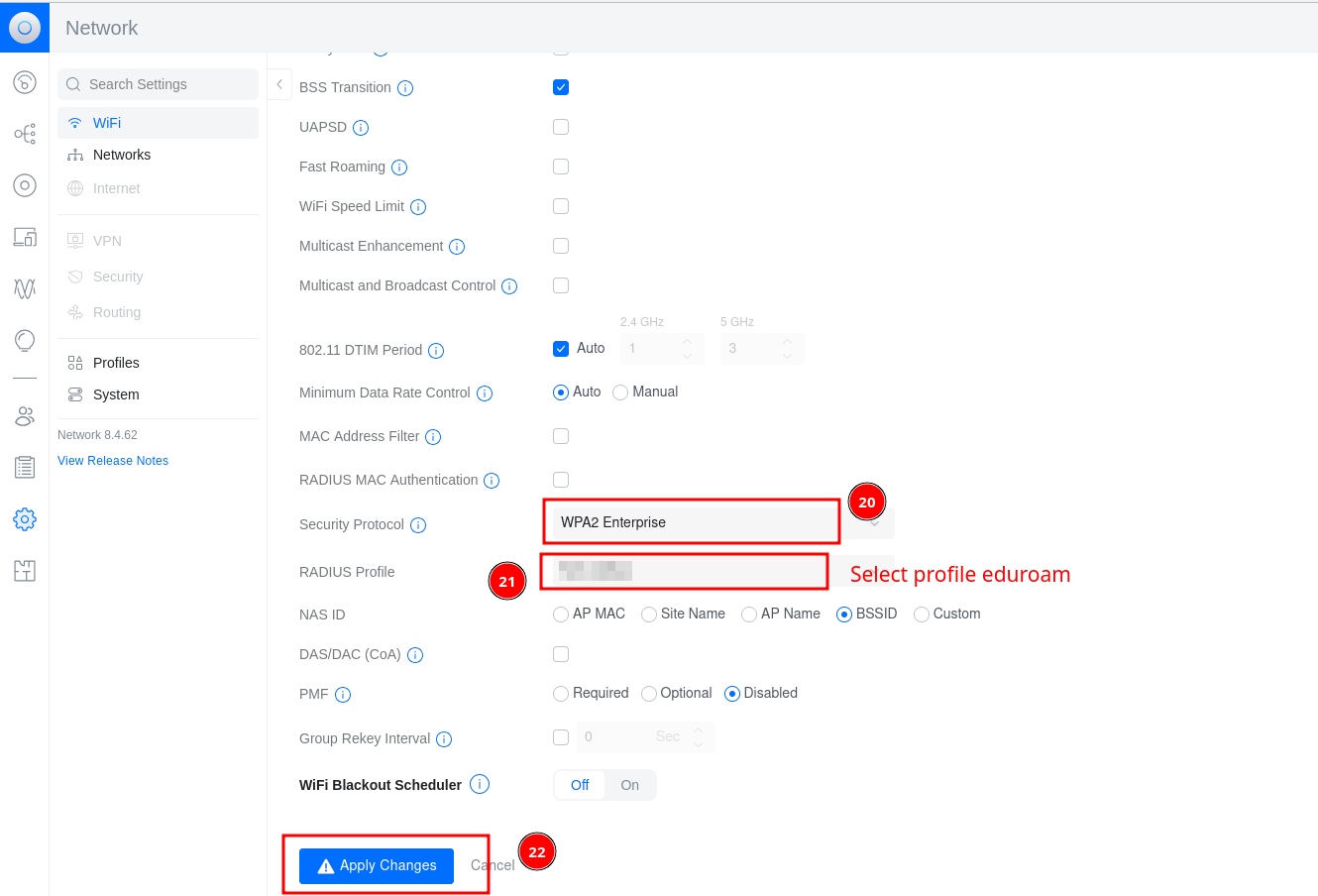Show info for Group Rekey Interval
Viewport: 1318px width, 896px height.
(444, 739)
